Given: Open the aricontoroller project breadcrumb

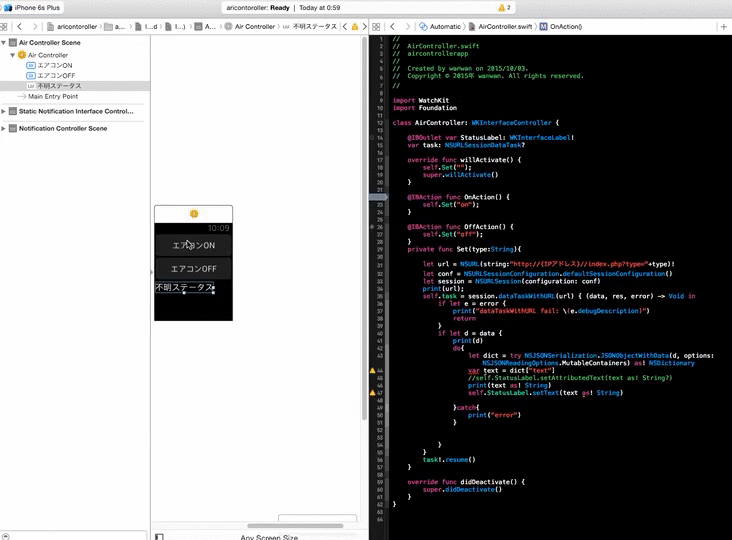Looking at the screenshot, I should [72, 27].
